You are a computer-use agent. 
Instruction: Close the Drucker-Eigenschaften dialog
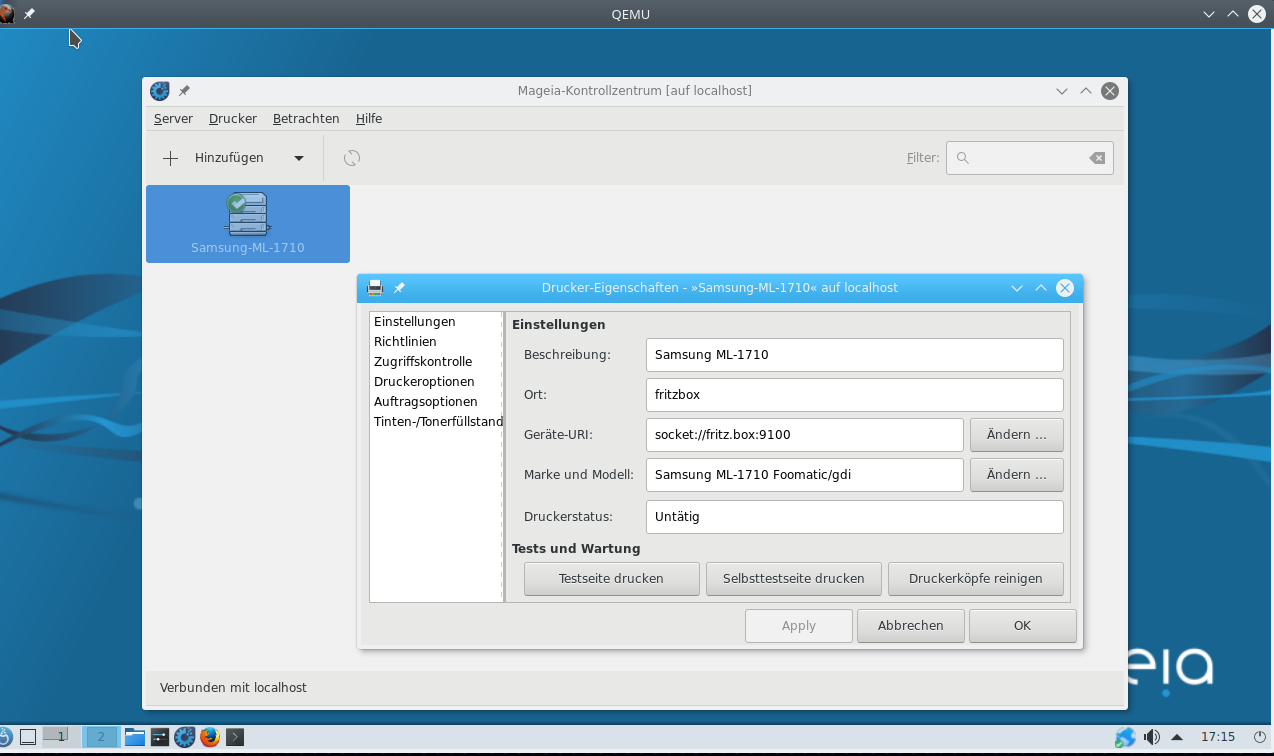coord(1065,288)
